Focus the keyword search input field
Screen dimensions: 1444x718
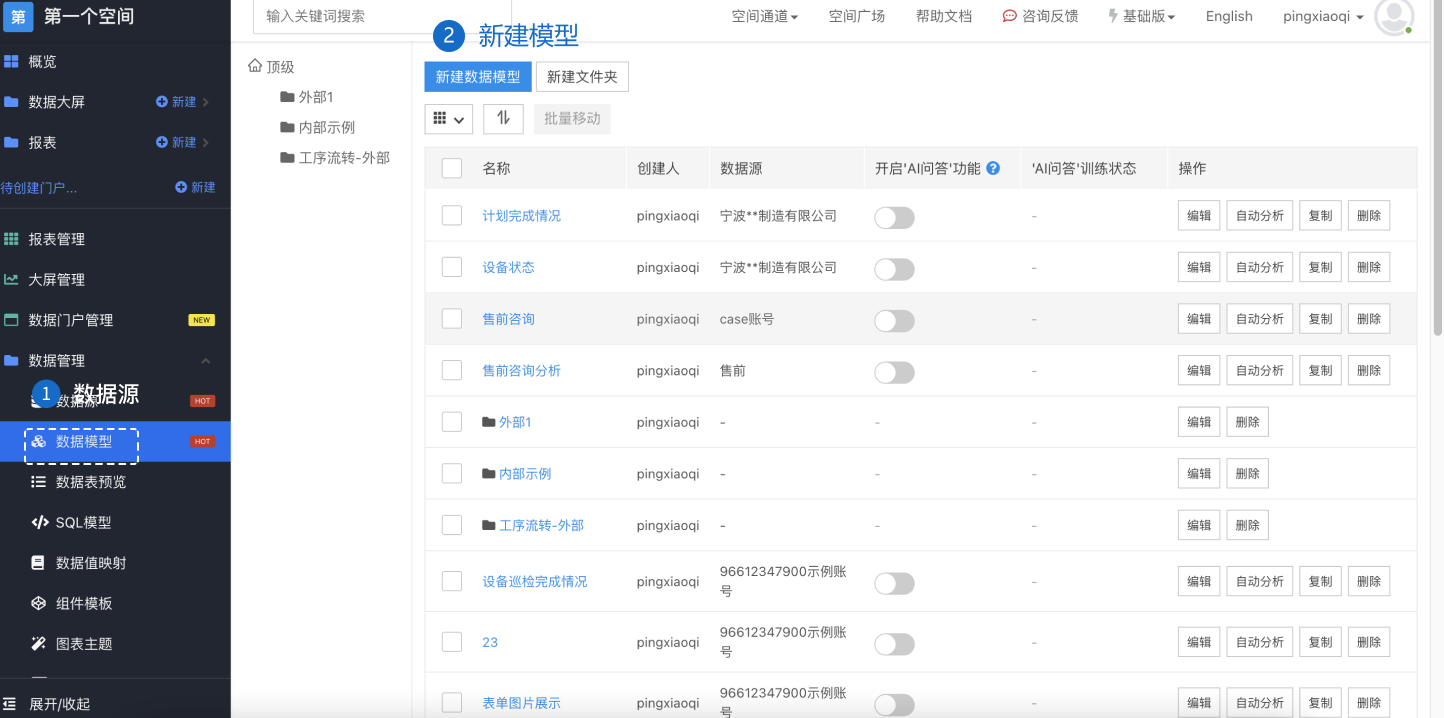(383, 16)
